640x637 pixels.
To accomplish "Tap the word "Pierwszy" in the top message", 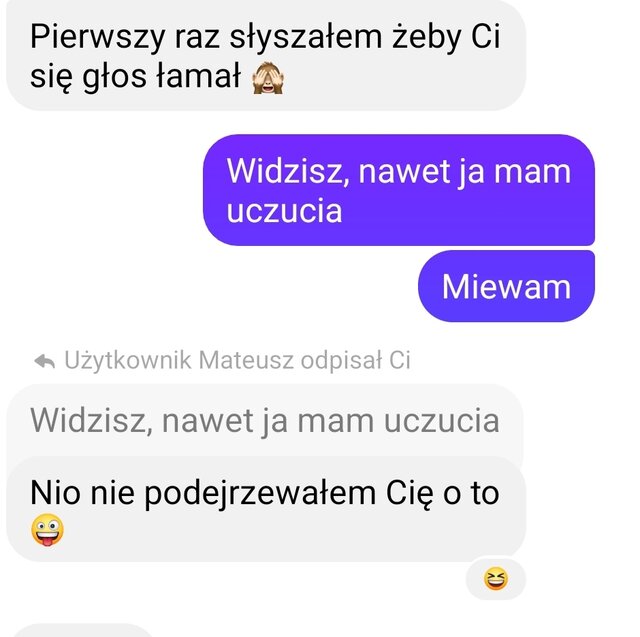I will click(98, 37).
